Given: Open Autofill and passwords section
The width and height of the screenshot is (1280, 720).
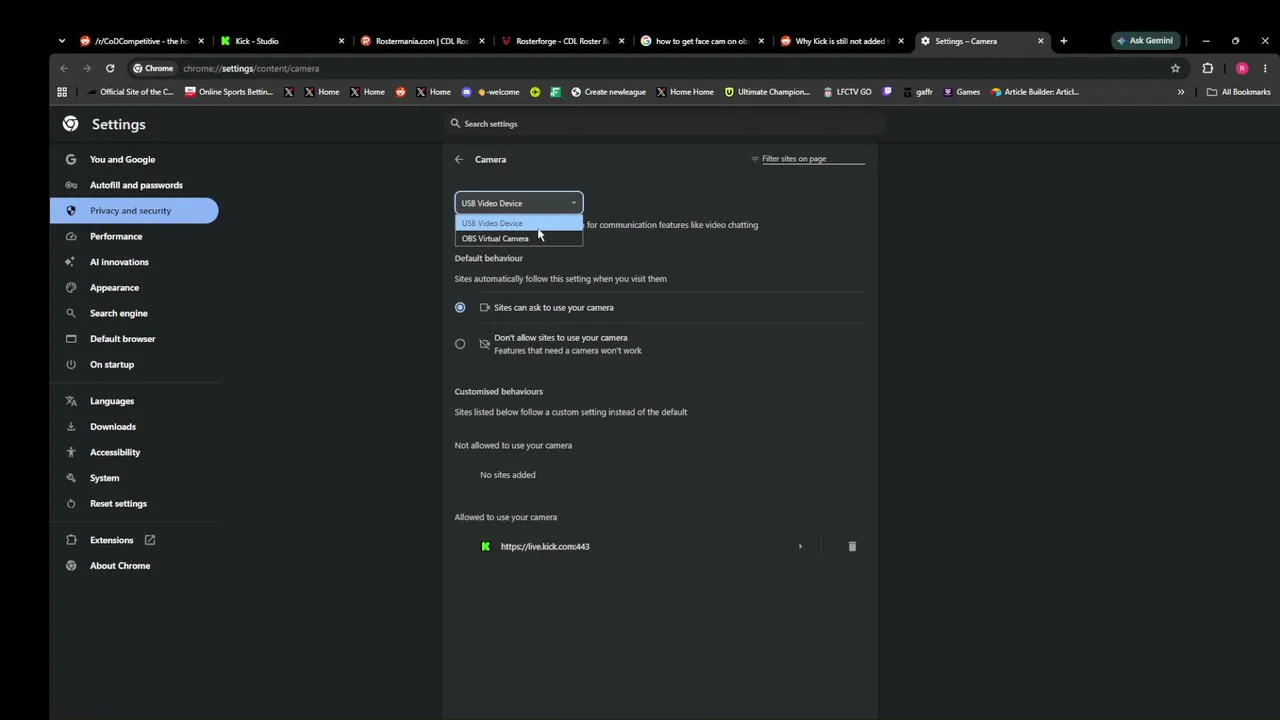Looking at the screenshot, I should pyautogui.click(x=136, y=185).
